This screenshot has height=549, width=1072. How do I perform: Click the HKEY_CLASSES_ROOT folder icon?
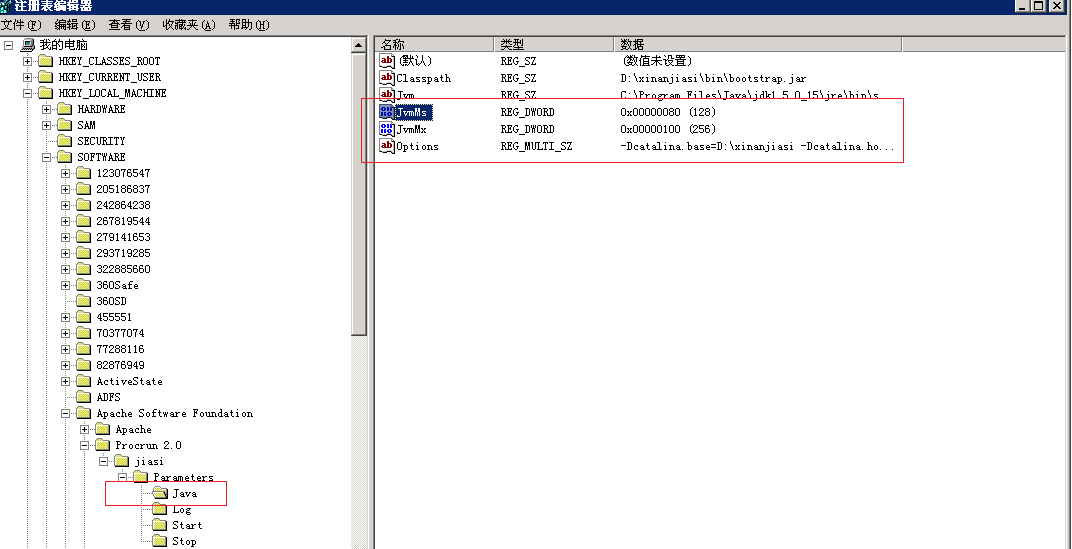coord(45,61)
